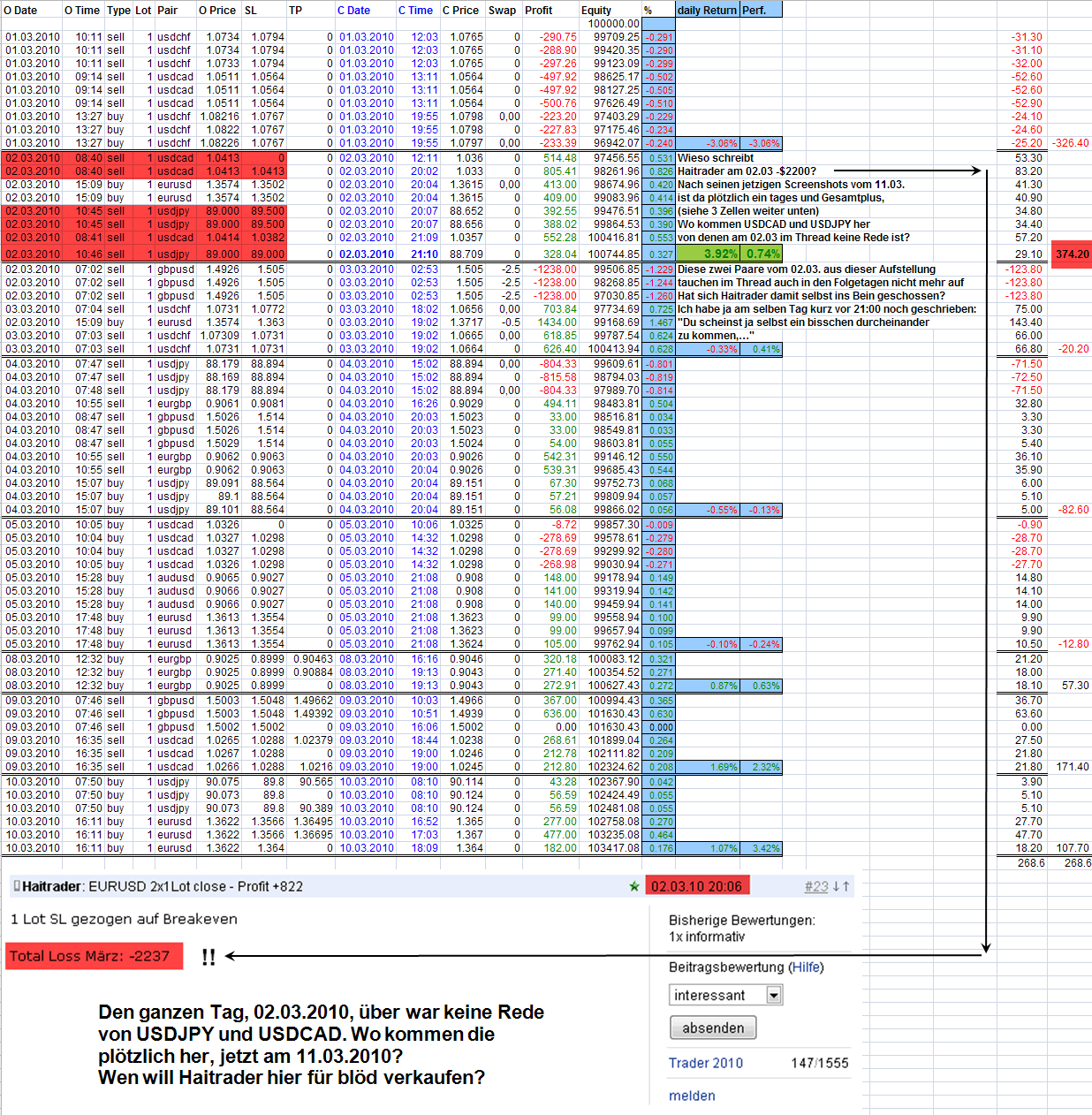Click 'melden' to report the post
1092x1115 pixels.
click(692, 1096)
